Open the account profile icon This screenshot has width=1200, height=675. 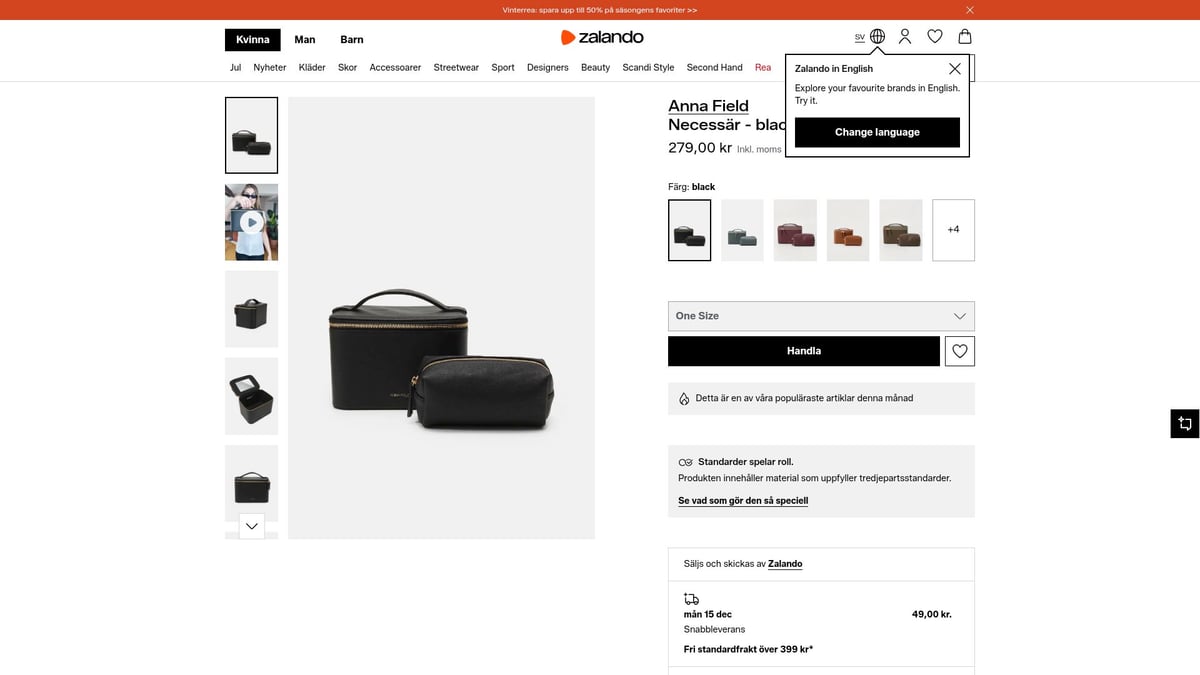coord(905,37)
